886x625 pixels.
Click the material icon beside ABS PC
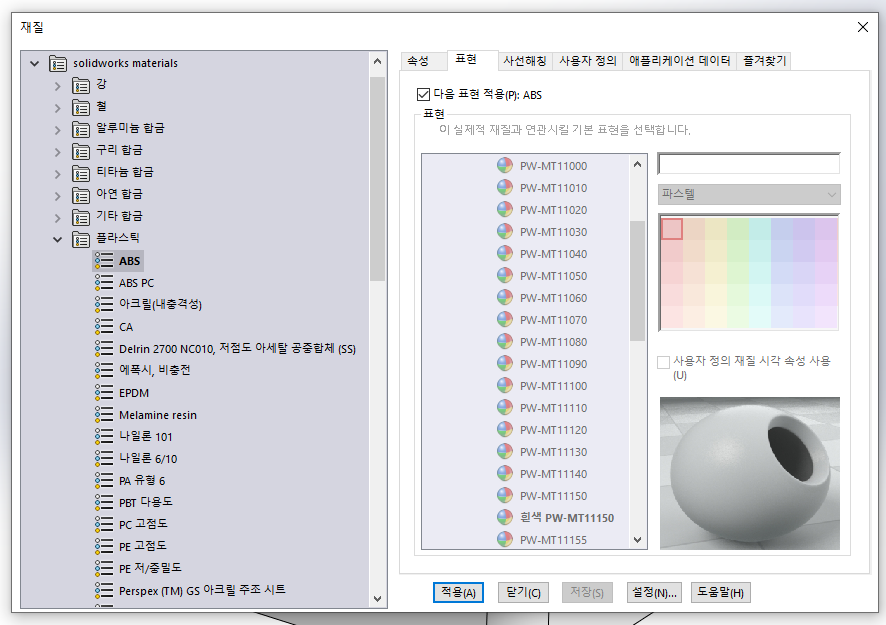click(102, 282)
